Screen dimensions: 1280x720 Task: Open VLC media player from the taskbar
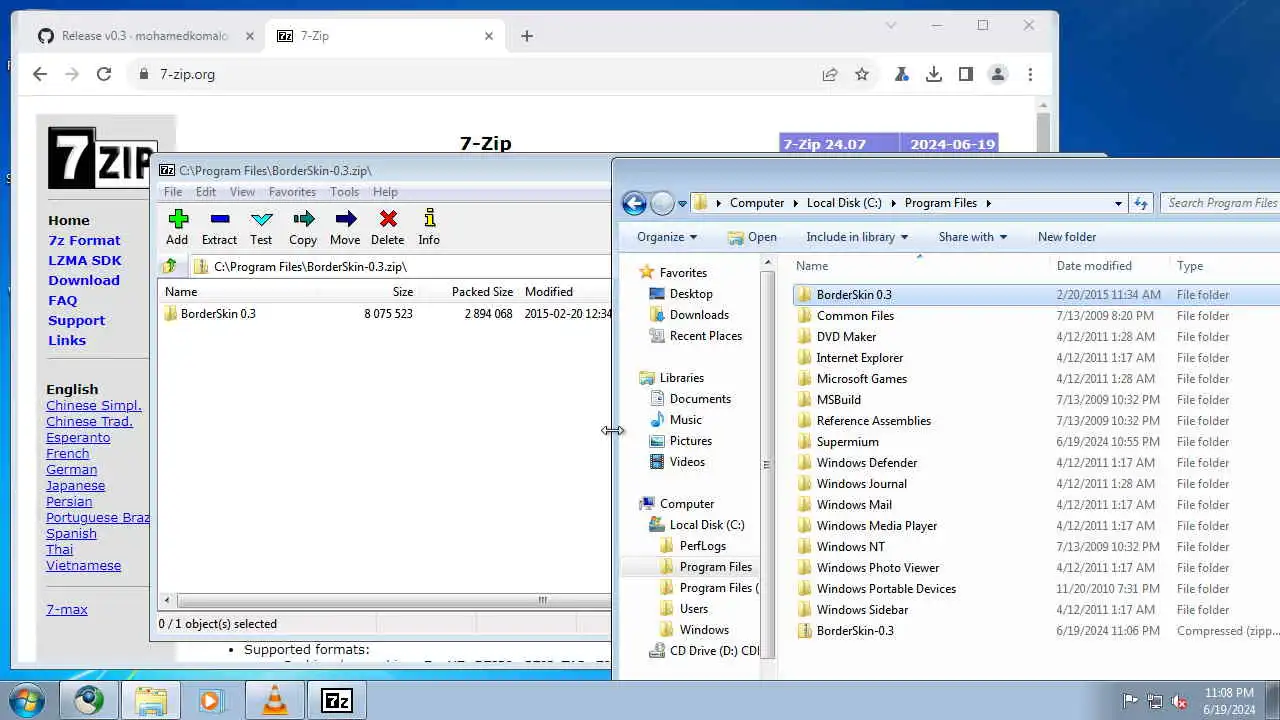pos(274,701)
